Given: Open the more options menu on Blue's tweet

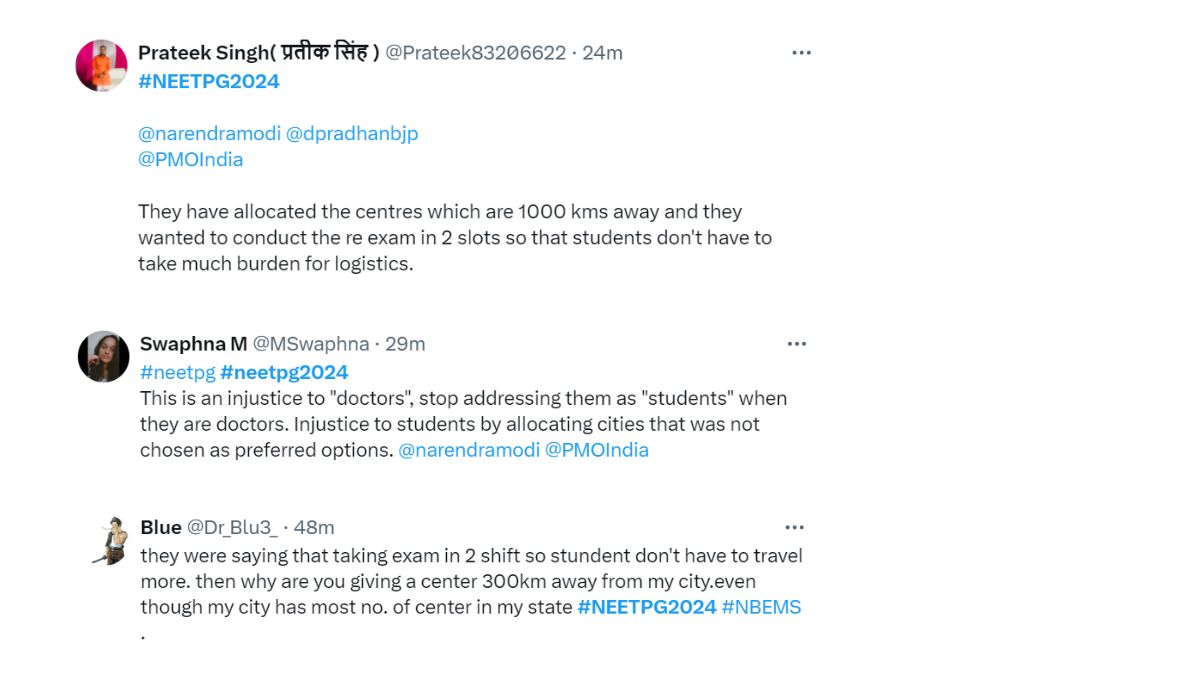Looking at the screenshot, I should (794, 526).
